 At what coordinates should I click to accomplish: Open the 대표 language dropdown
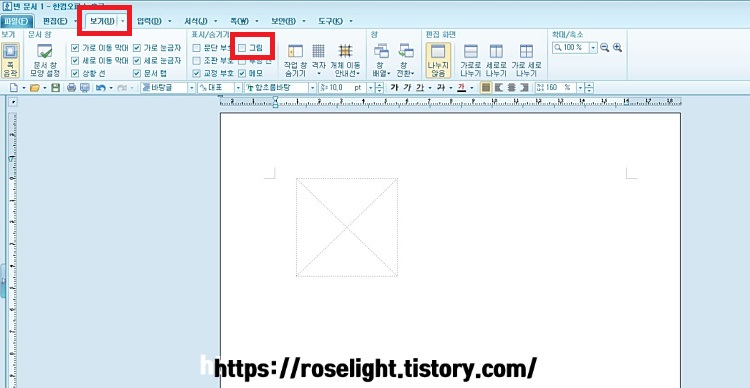tap(238, 88)
